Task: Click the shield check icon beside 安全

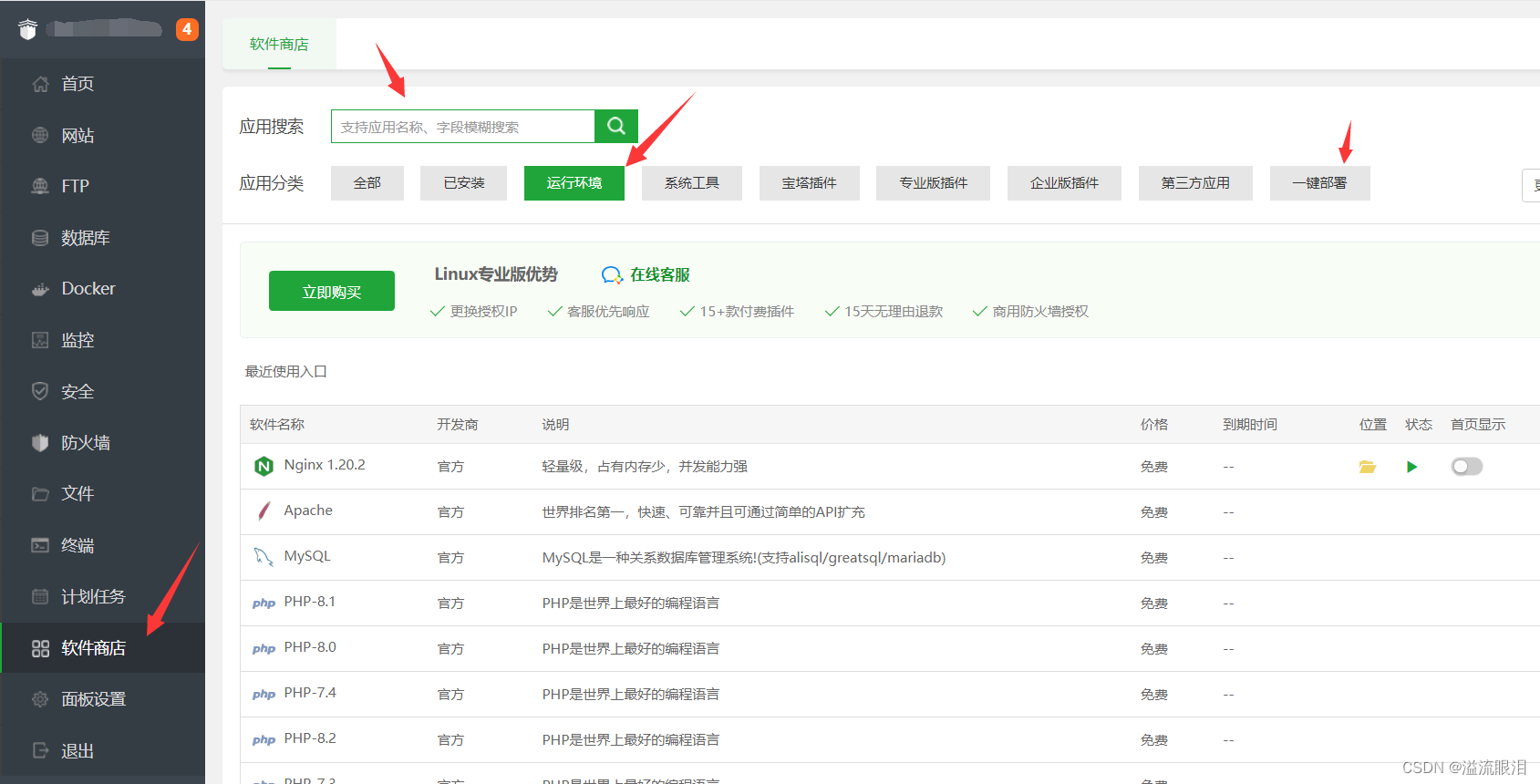Action: (40, 391)
